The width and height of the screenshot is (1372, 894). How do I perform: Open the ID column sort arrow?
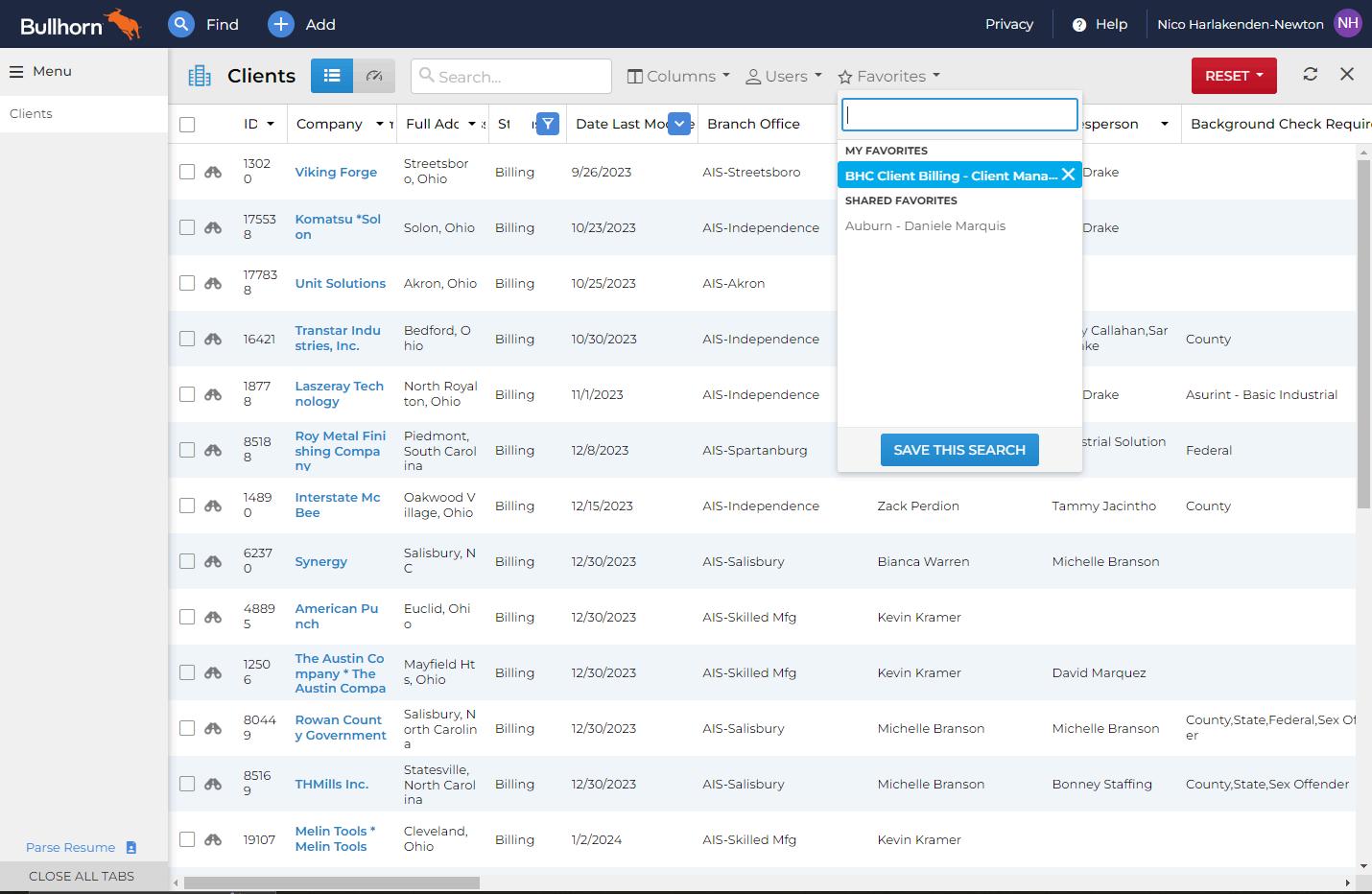271,124
